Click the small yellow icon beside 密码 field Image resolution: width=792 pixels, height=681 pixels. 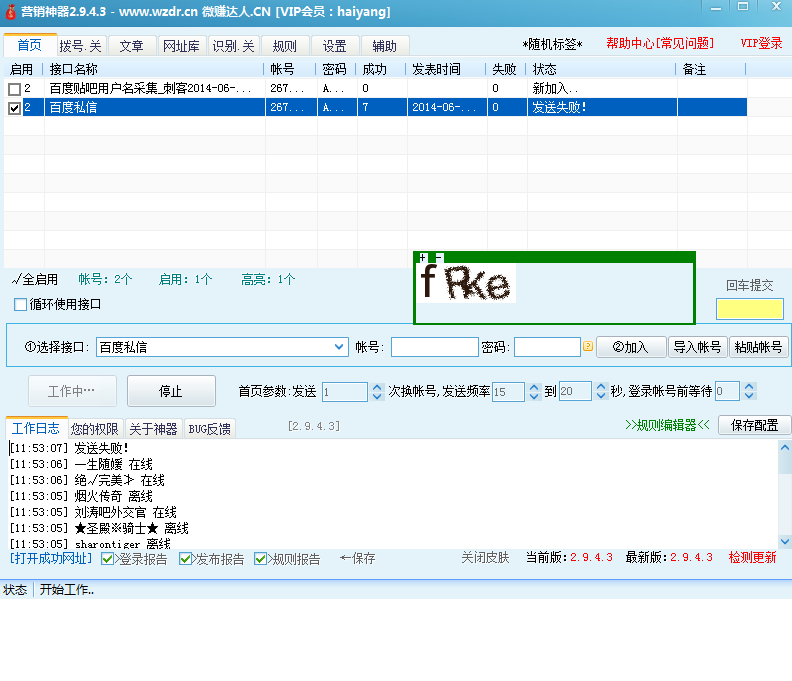588,347
